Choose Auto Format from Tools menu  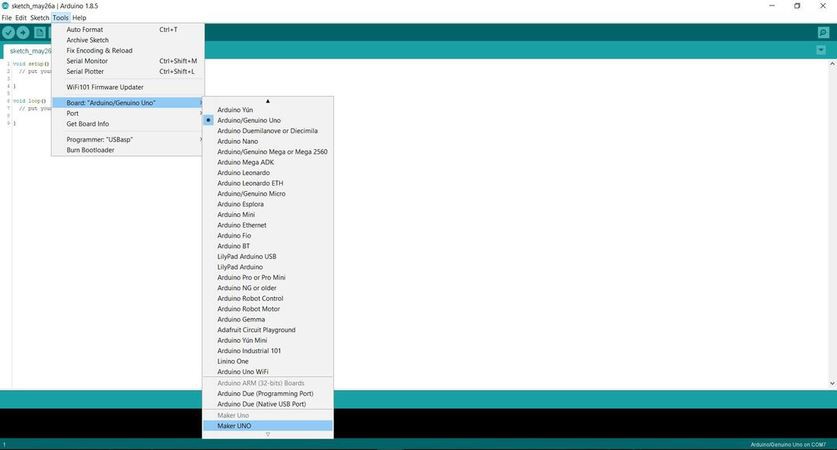click(128, 29)
